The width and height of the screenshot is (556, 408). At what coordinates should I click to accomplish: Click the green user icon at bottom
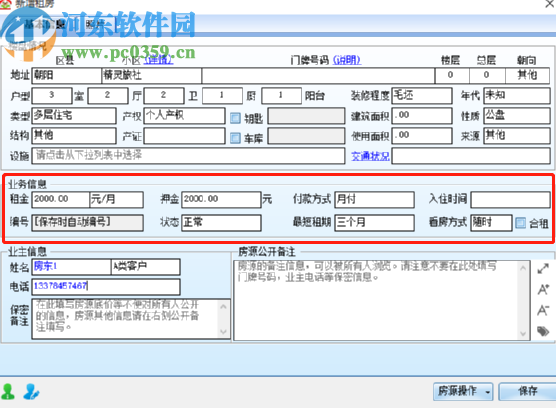pos(8,392)
